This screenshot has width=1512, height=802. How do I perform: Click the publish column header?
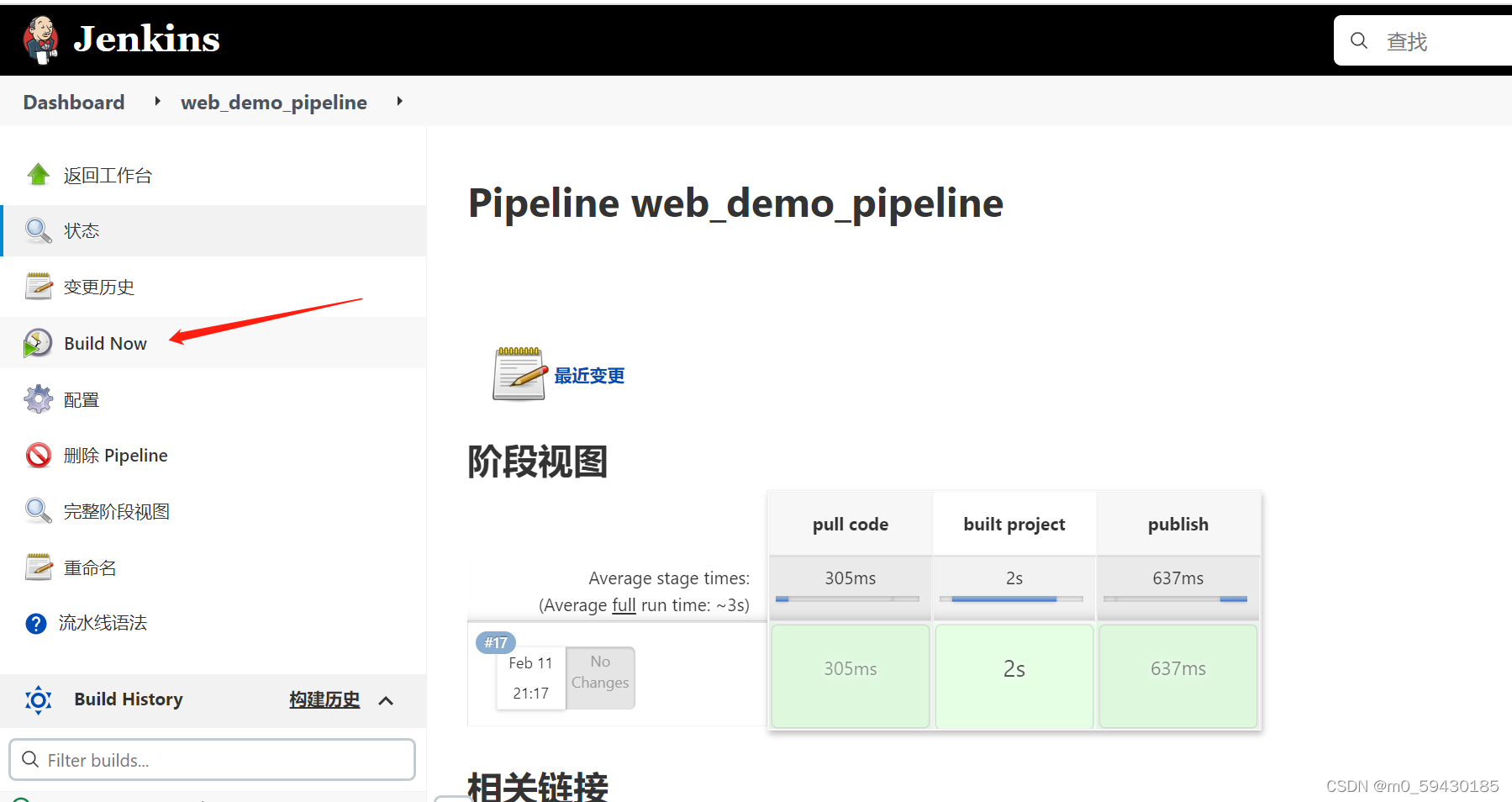[x=1178, y=524]
